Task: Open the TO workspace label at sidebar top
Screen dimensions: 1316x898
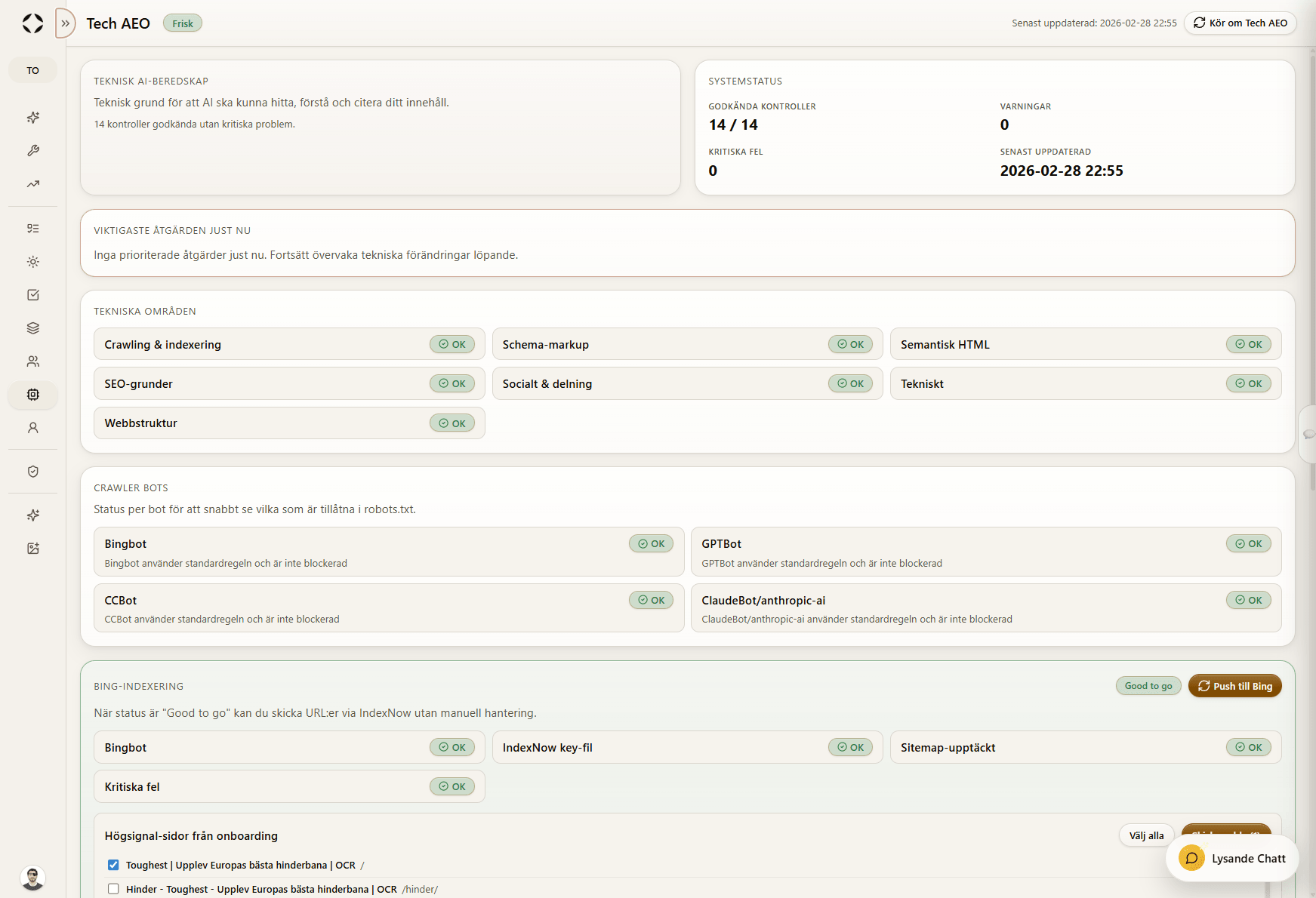Action: [32, 69]
